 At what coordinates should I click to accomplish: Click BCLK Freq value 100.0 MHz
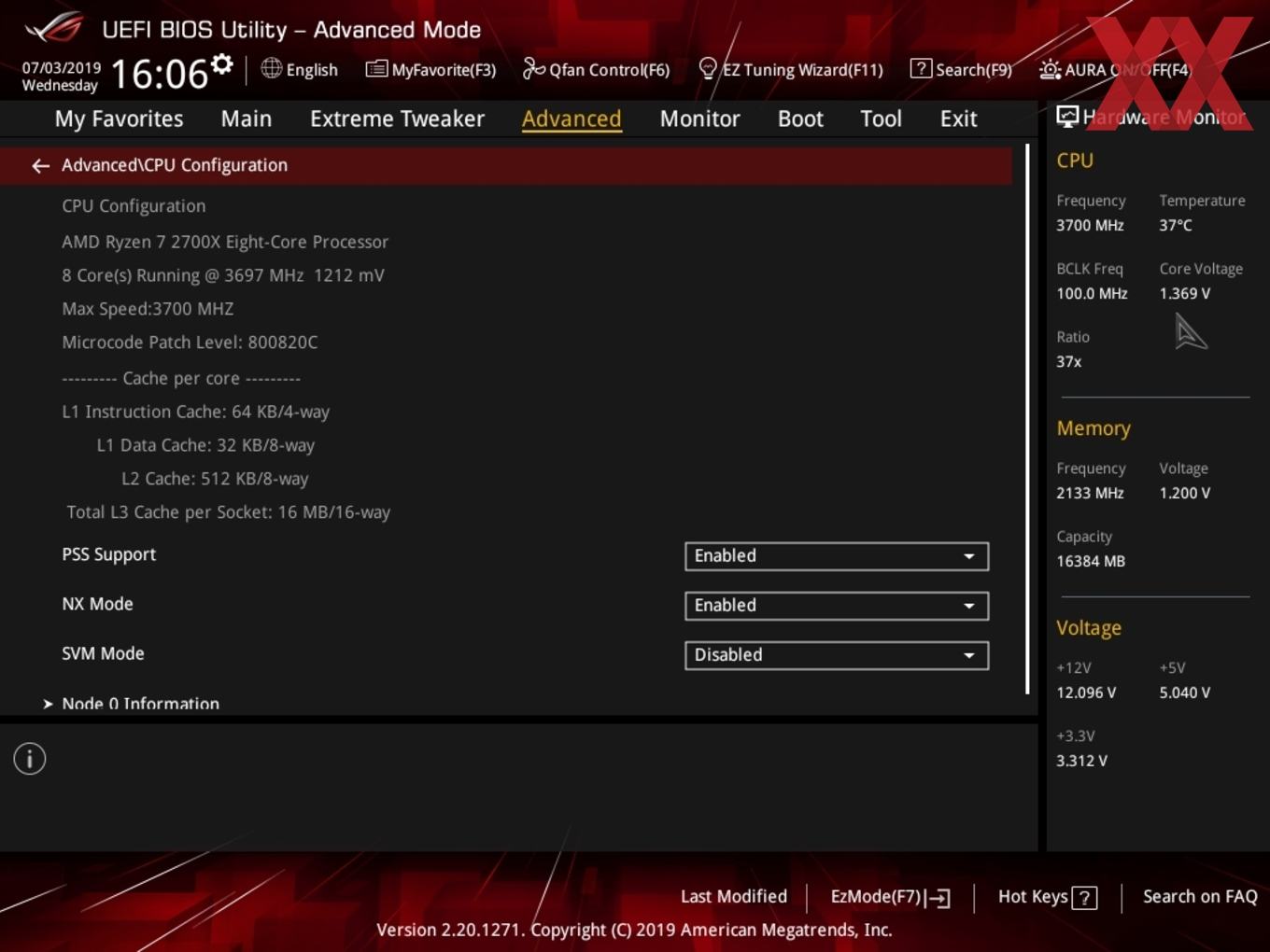[x=1092, y=293]
